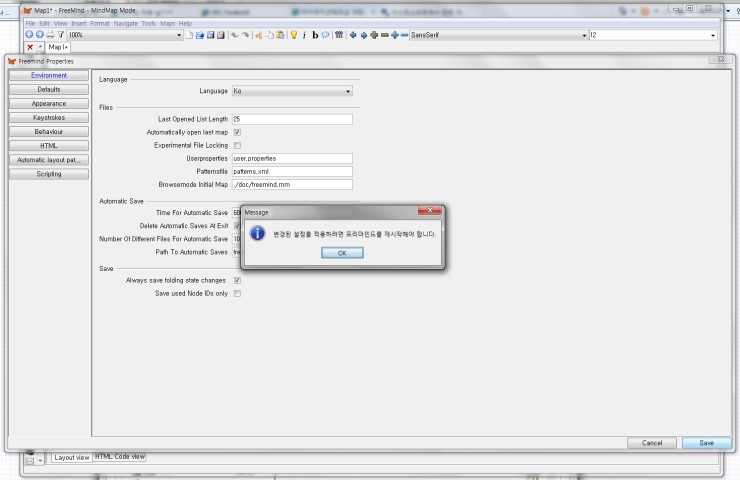Screen dimensions: 740x480
Task: Click the light bulb icon
Action: 293,35
